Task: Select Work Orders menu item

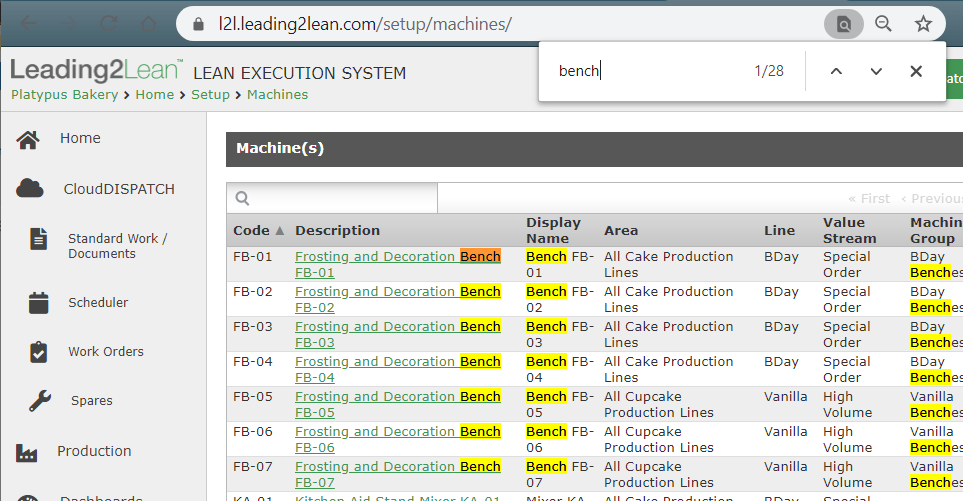Action: click(x=106, y=352)
